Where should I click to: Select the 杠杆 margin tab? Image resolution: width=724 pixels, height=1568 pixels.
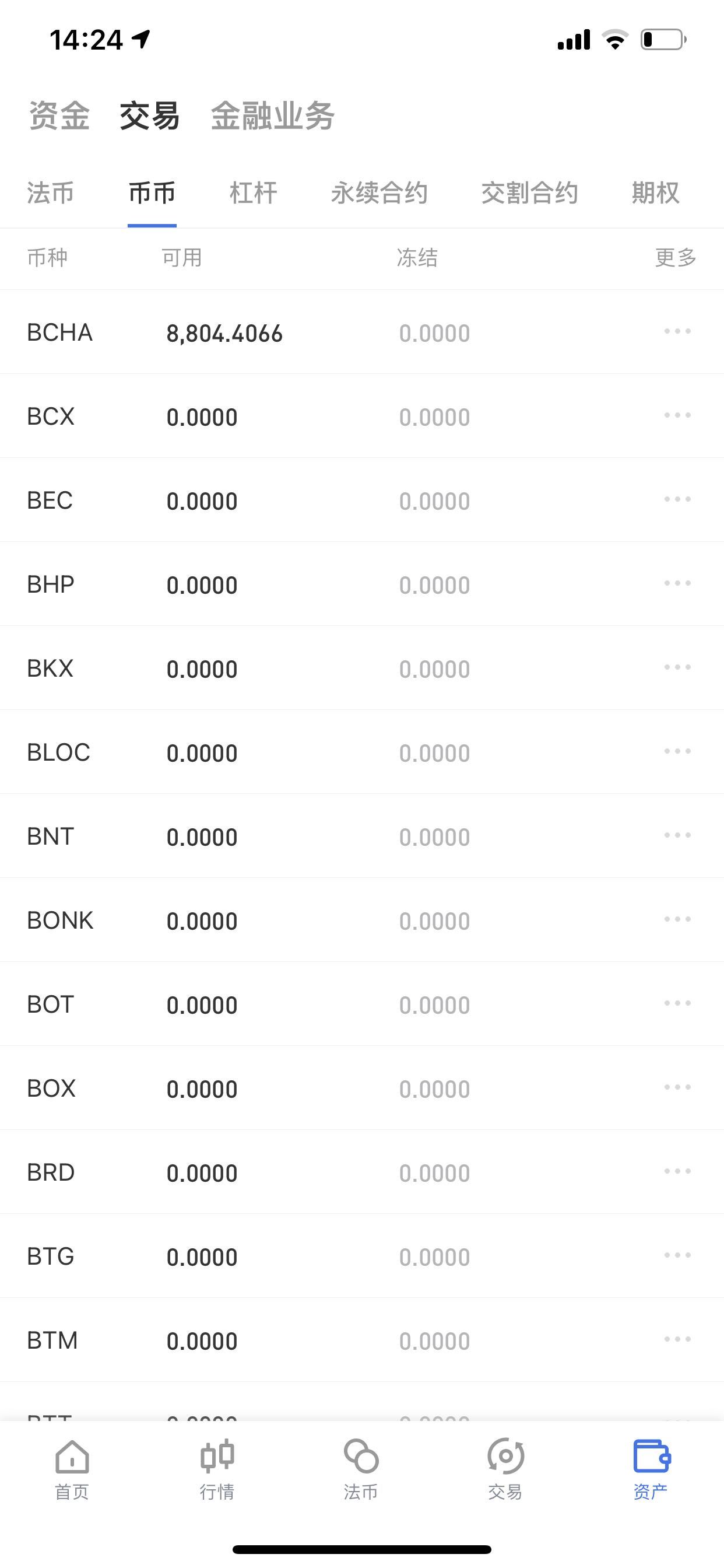pos(253,193)
